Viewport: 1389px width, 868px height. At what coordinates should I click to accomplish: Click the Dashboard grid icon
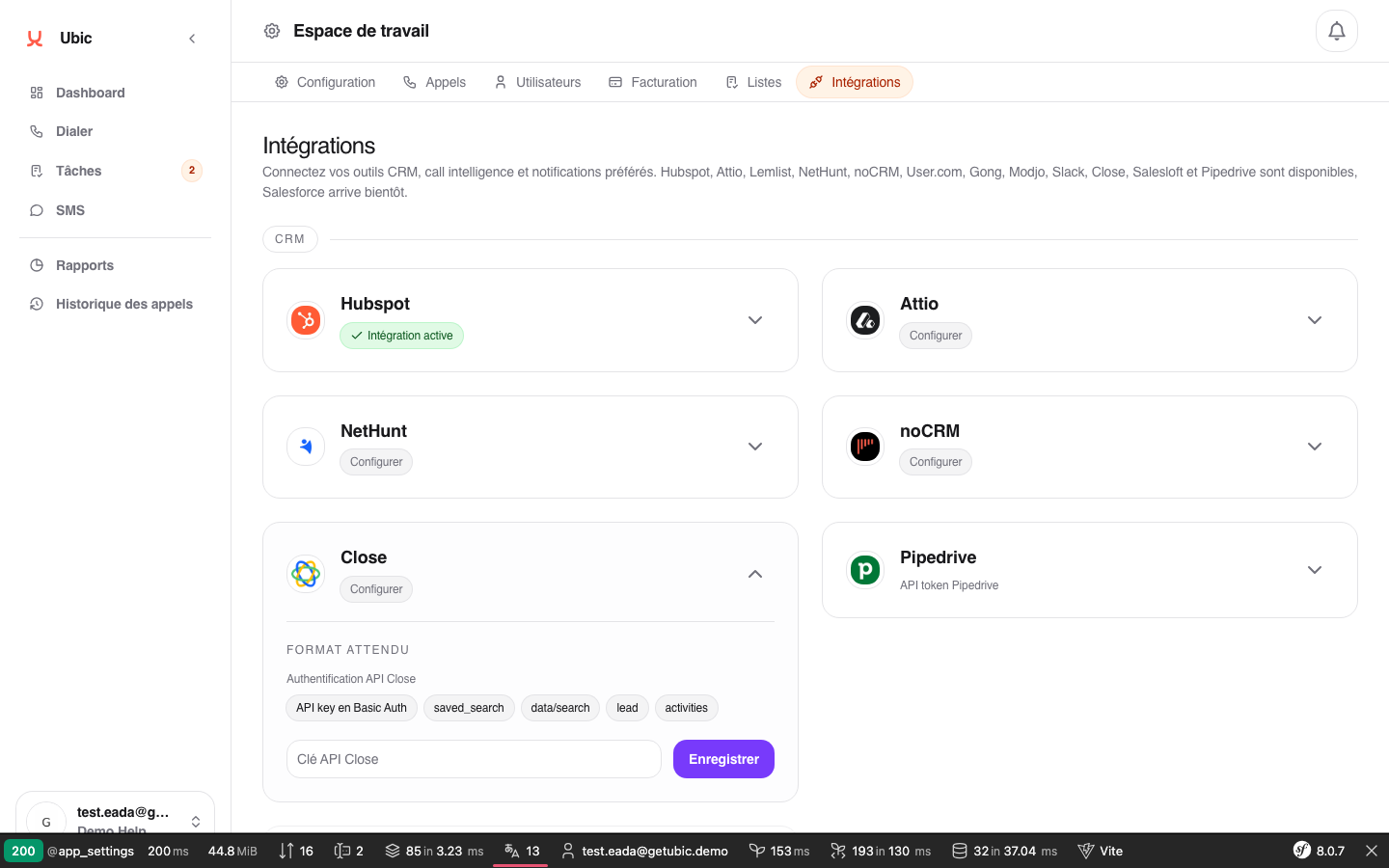[x=37, y=93]
